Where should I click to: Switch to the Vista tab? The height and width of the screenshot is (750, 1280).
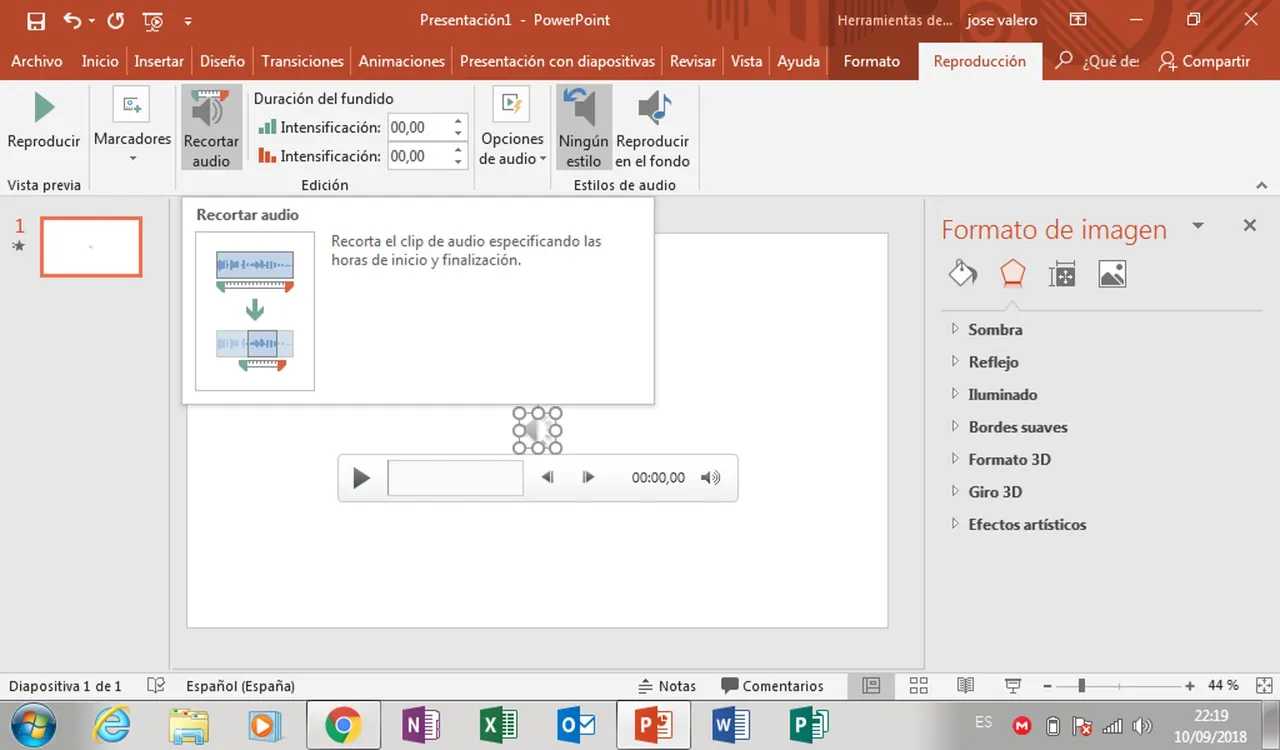[746, 61]
